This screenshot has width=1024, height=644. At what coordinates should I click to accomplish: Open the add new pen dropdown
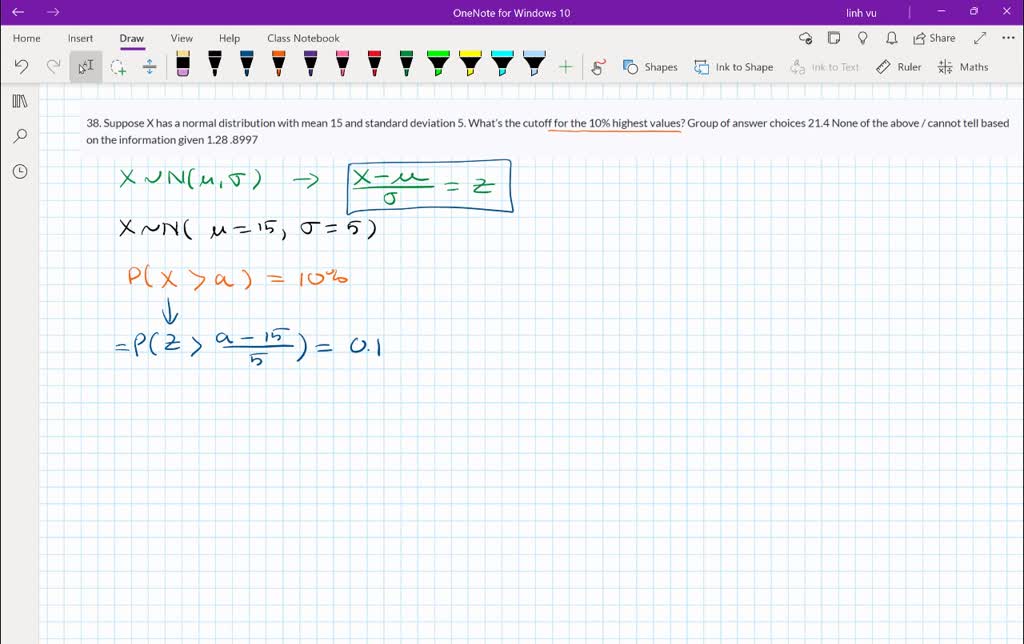[566, 66]
